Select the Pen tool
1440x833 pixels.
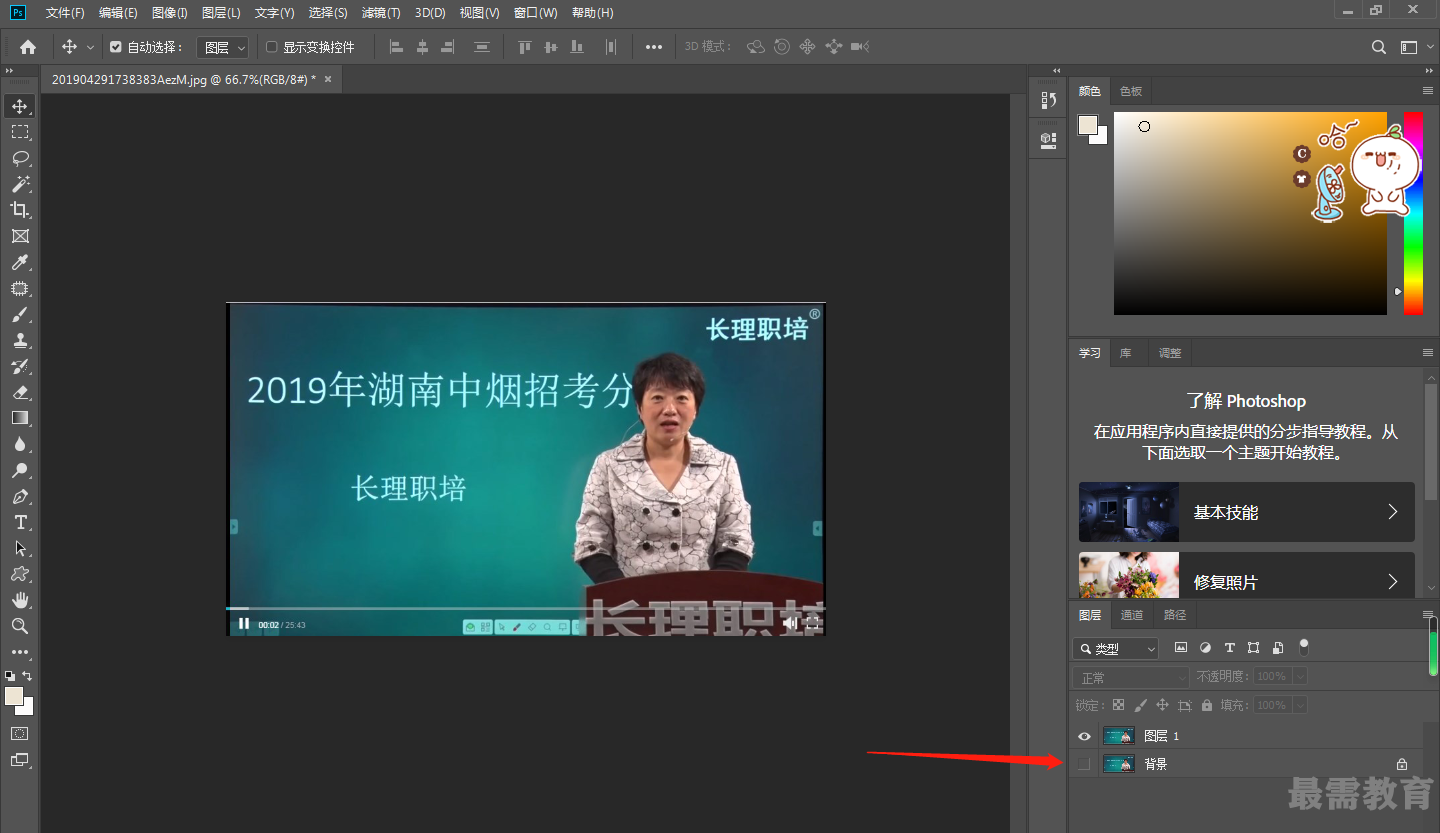(20, 496)
